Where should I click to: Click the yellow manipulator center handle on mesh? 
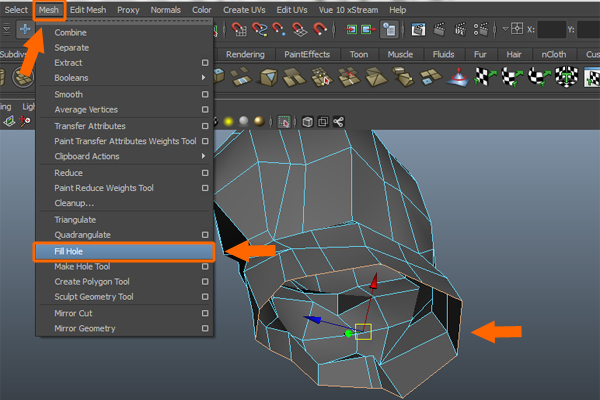pyautogui.click(x=363, y=330)
